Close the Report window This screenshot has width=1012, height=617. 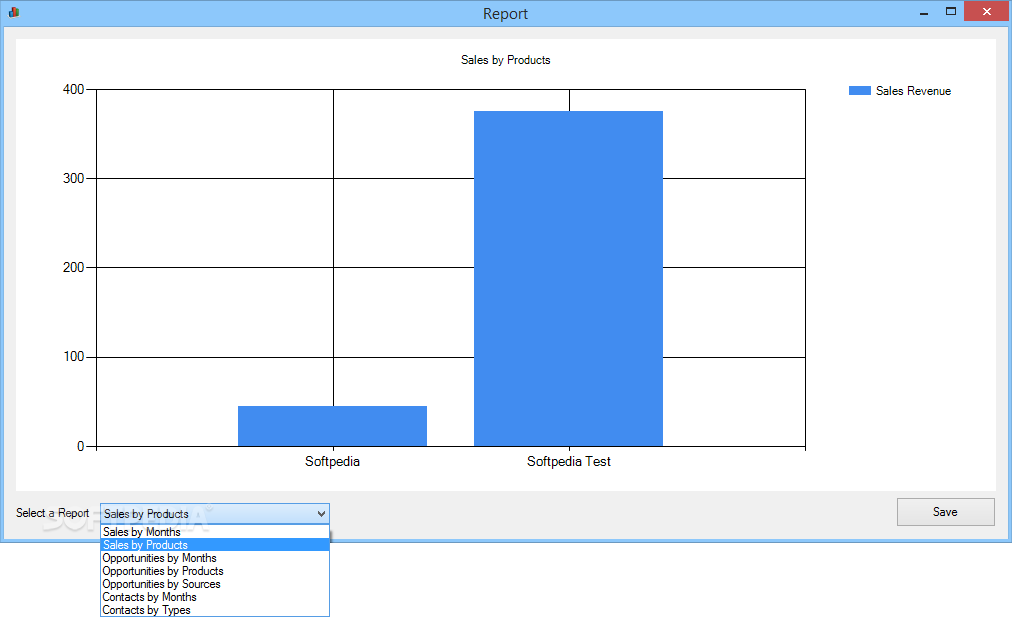tap(986, 12)
